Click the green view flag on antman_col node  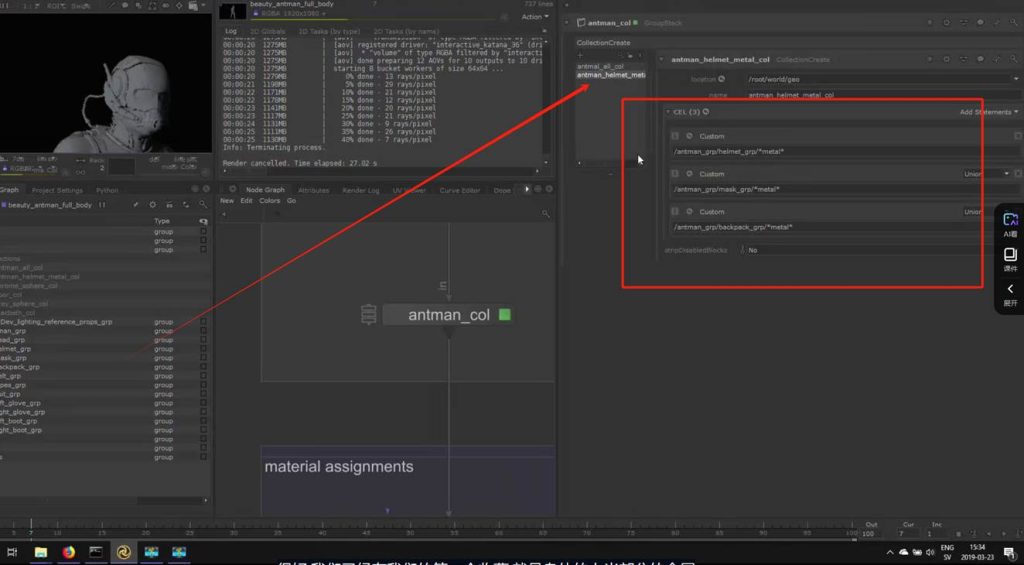coord(505,315)
